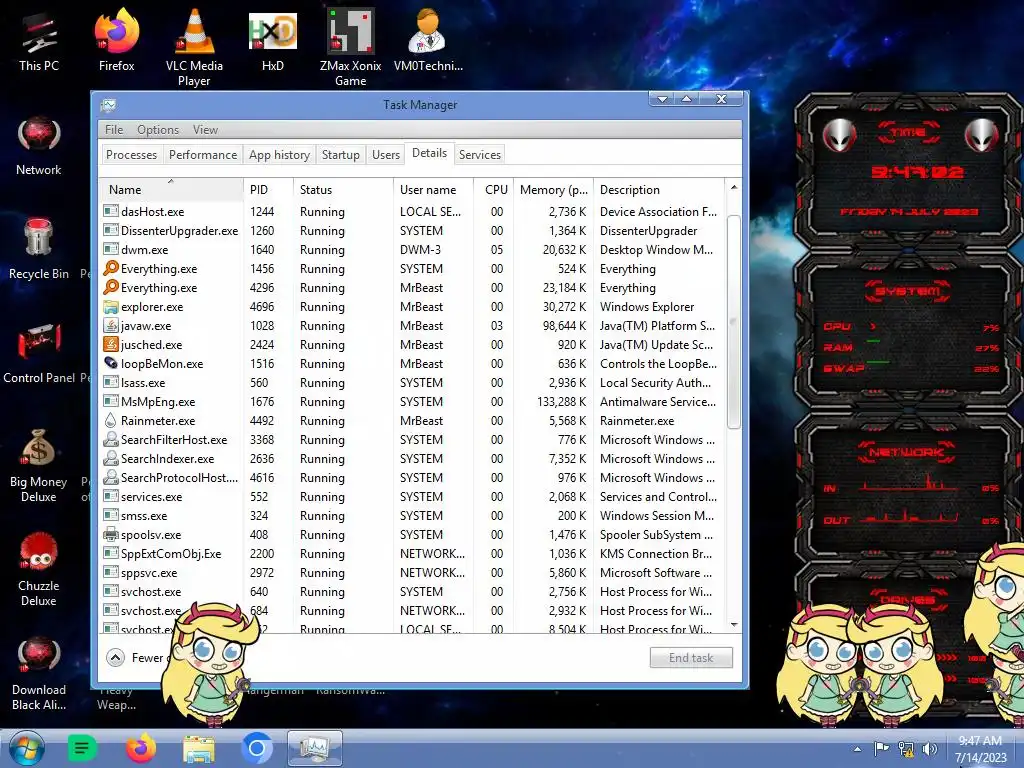Open Download Black Ali... desktop icon

click(39, 673)
